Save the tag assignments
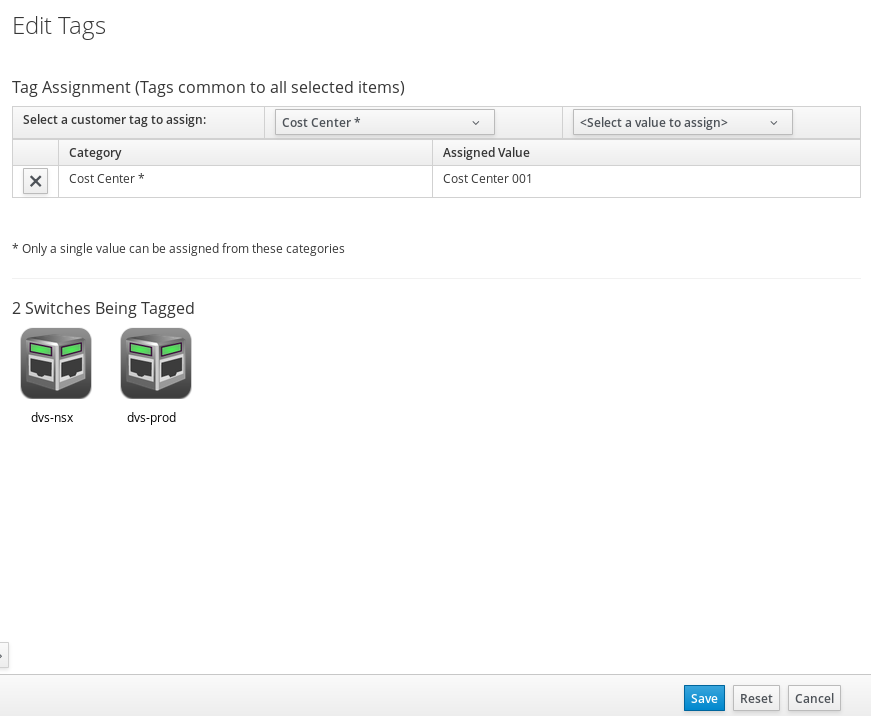The height and width of the screenshot is (716, 871). 704,698
